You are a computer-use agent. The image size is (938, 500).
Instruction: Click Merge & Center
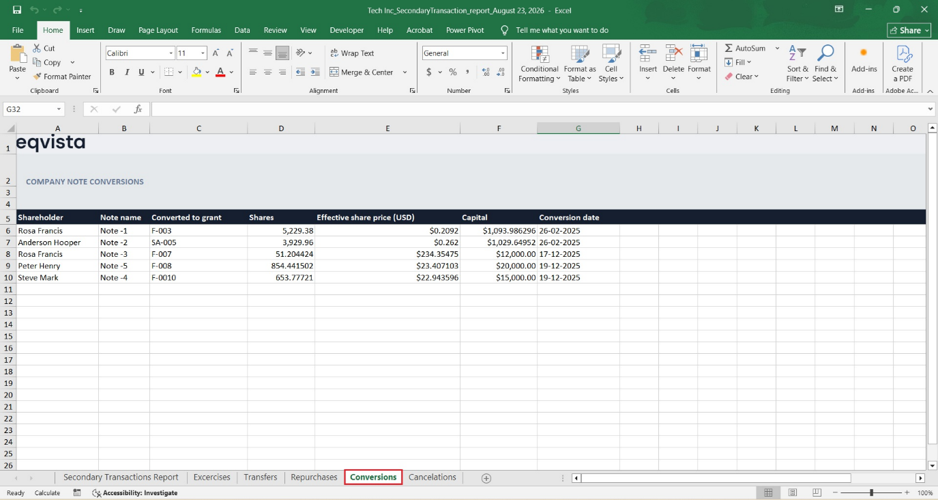coord(361,72)
